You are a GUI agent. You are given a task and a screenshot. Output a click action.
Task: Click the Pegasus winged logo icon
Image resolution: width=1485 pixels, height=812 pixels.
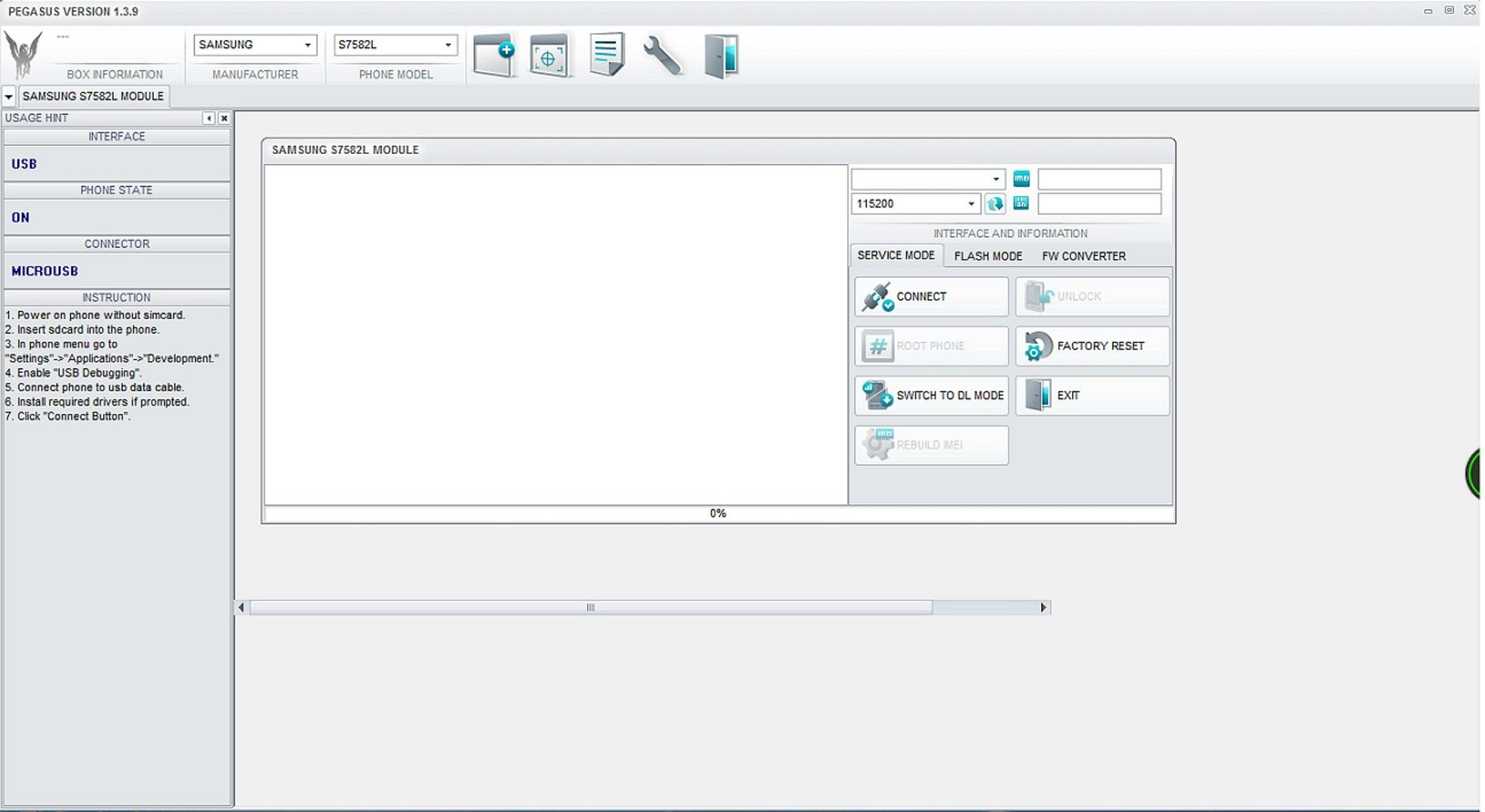pos(23,54)
